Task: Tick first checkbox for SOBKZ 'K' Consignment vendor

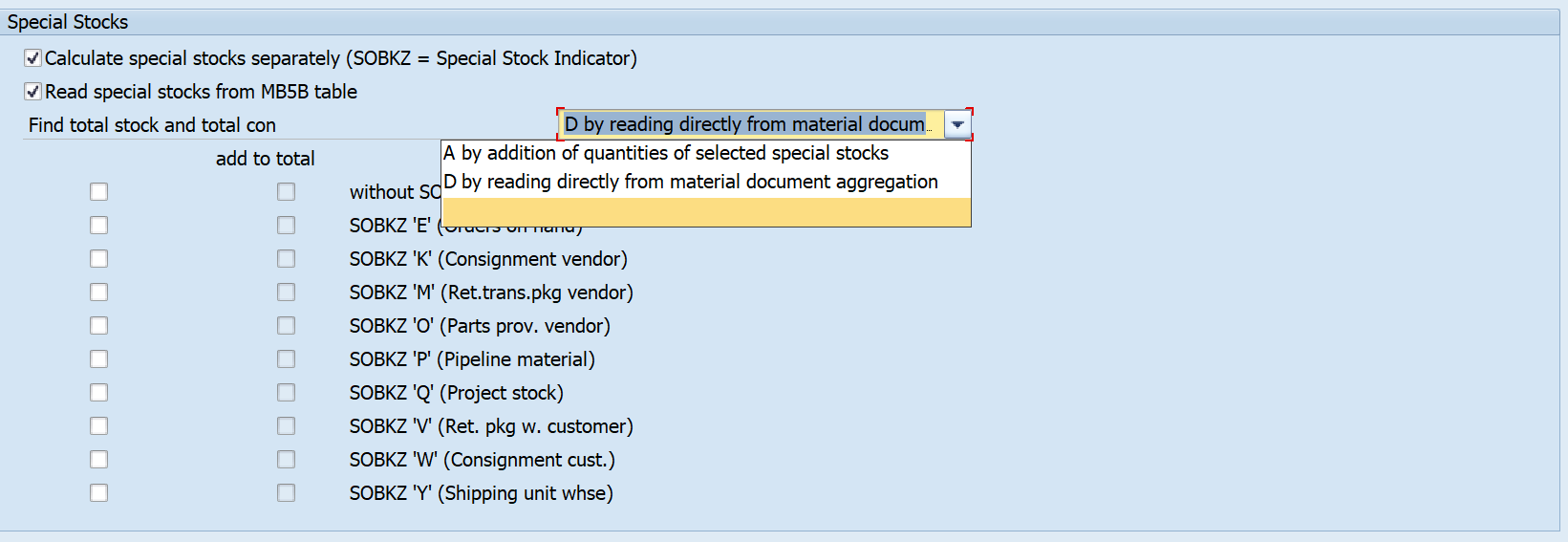Action: coord(98,259)
